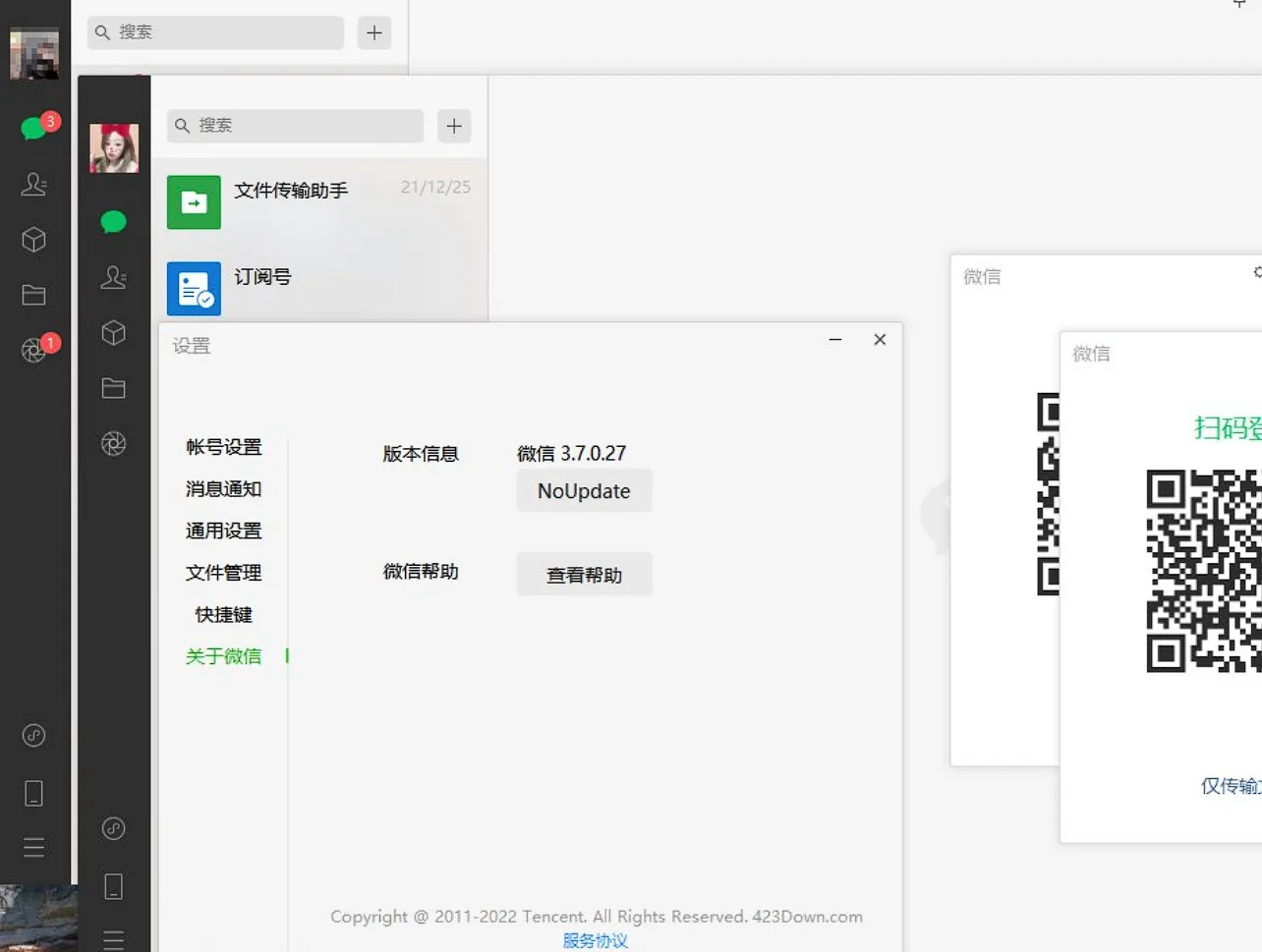Open 订阅号 conversation
Viewport: 1262px width, 952px height.
point(319,285)
